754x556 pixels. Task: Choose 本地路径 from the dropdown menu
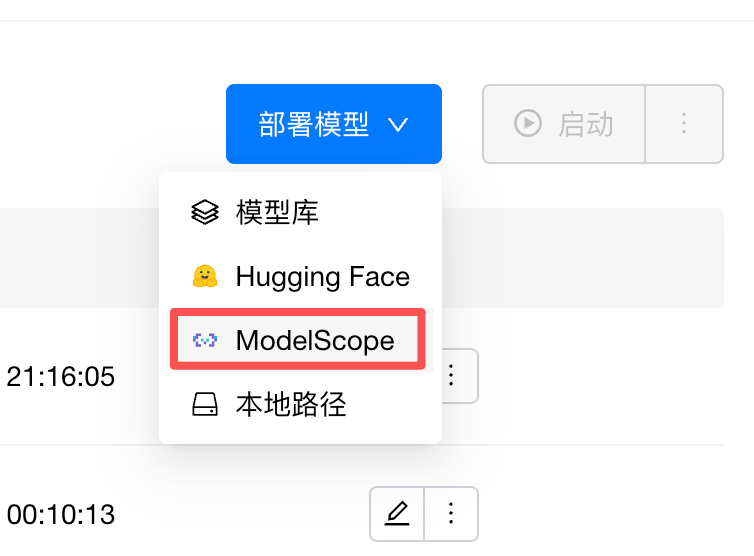290,404
